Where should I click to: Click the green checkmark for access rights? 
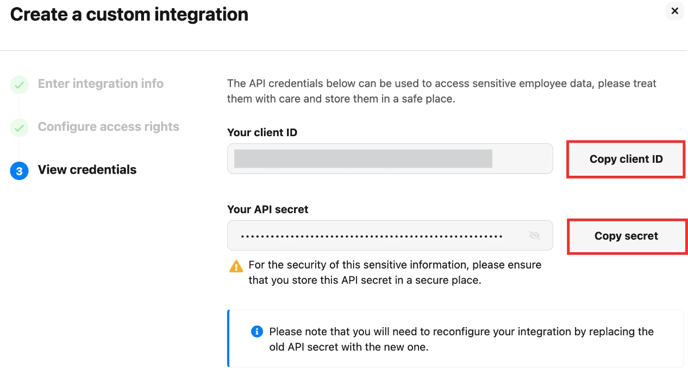(x=19, y=128)
